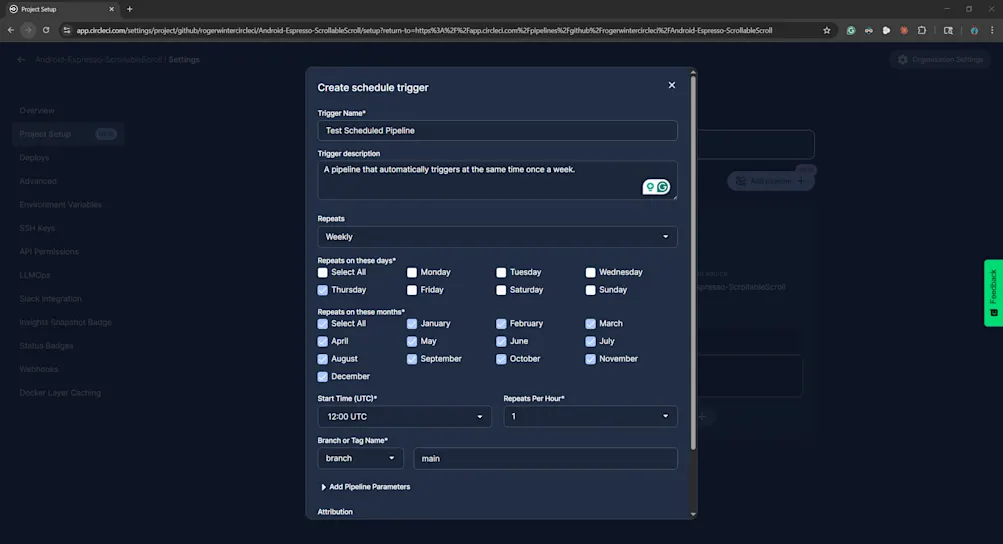This screenshot has width=1003, height=544.
Task: Close the Project Setup browser tab
Action: click(x=111, y=9)
